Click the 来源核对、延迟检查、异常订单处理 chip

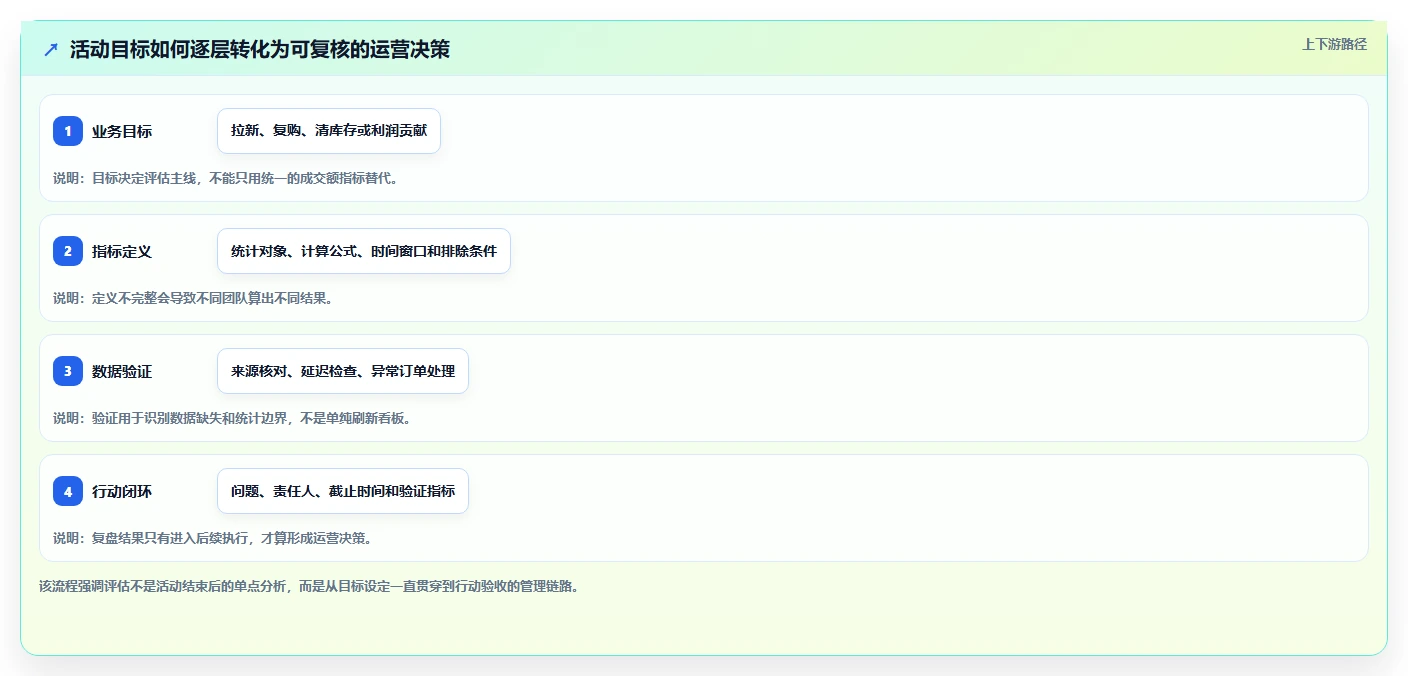(x=343, y=371)
